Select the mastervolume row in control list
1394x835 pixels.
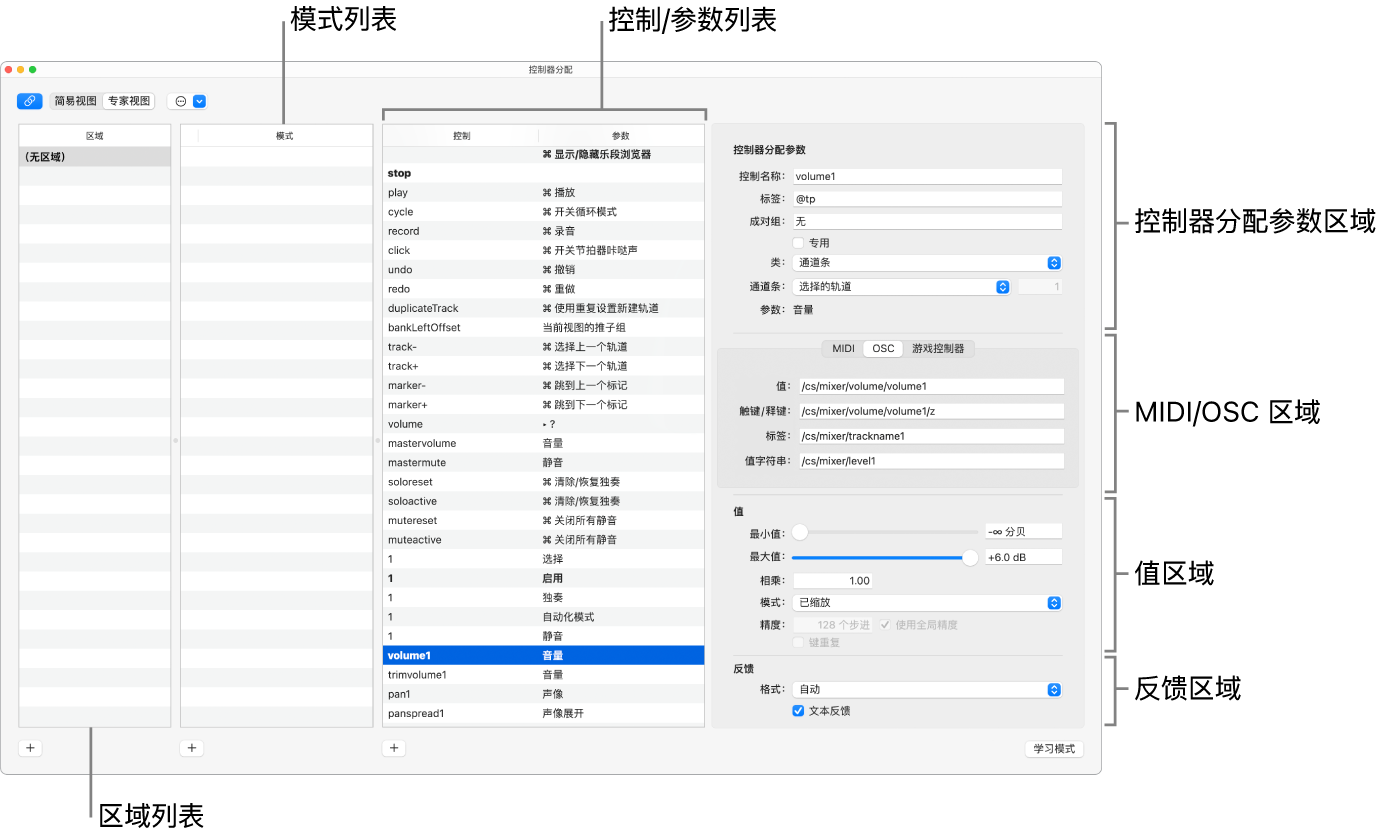pyautogui.click(x=543, y=443)
